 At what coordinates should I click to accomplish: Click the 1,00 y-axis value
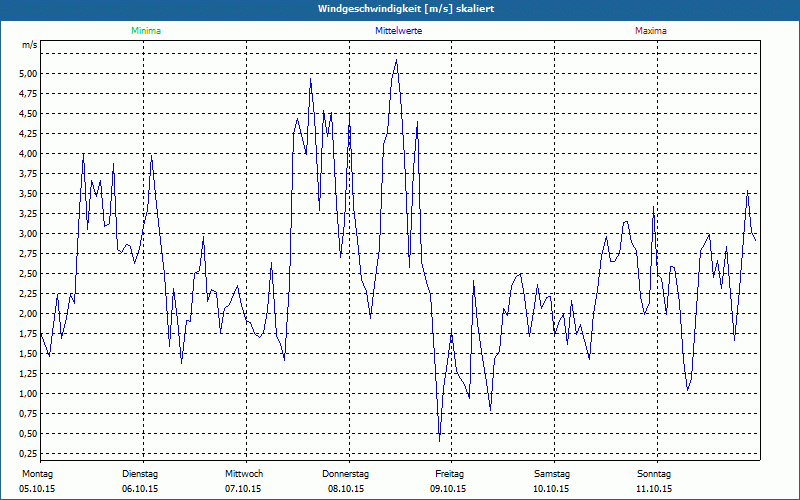pyautogui.click(x=30, y=393)
